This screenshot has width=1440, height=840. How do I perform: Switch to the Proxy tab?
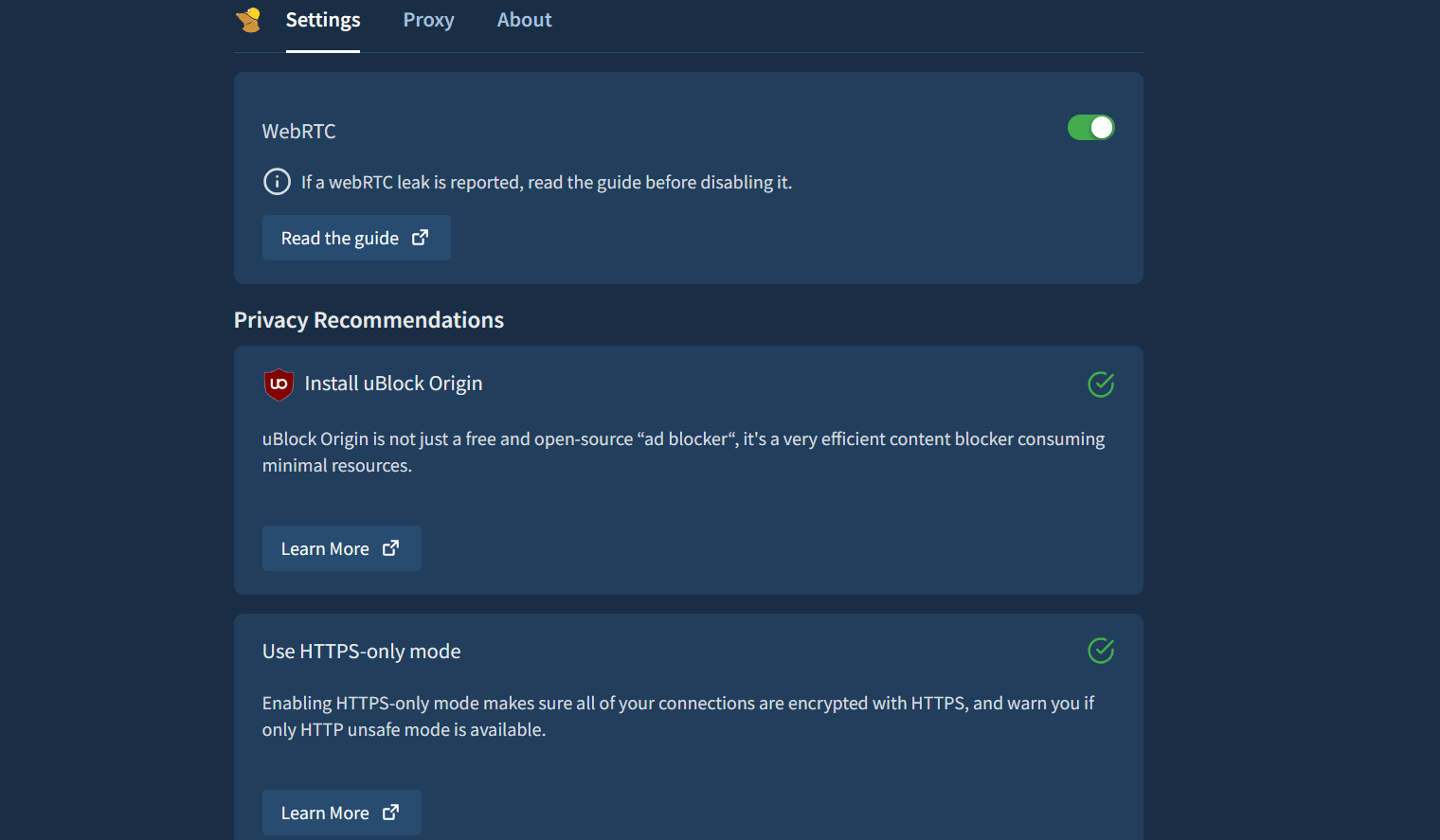428,20
